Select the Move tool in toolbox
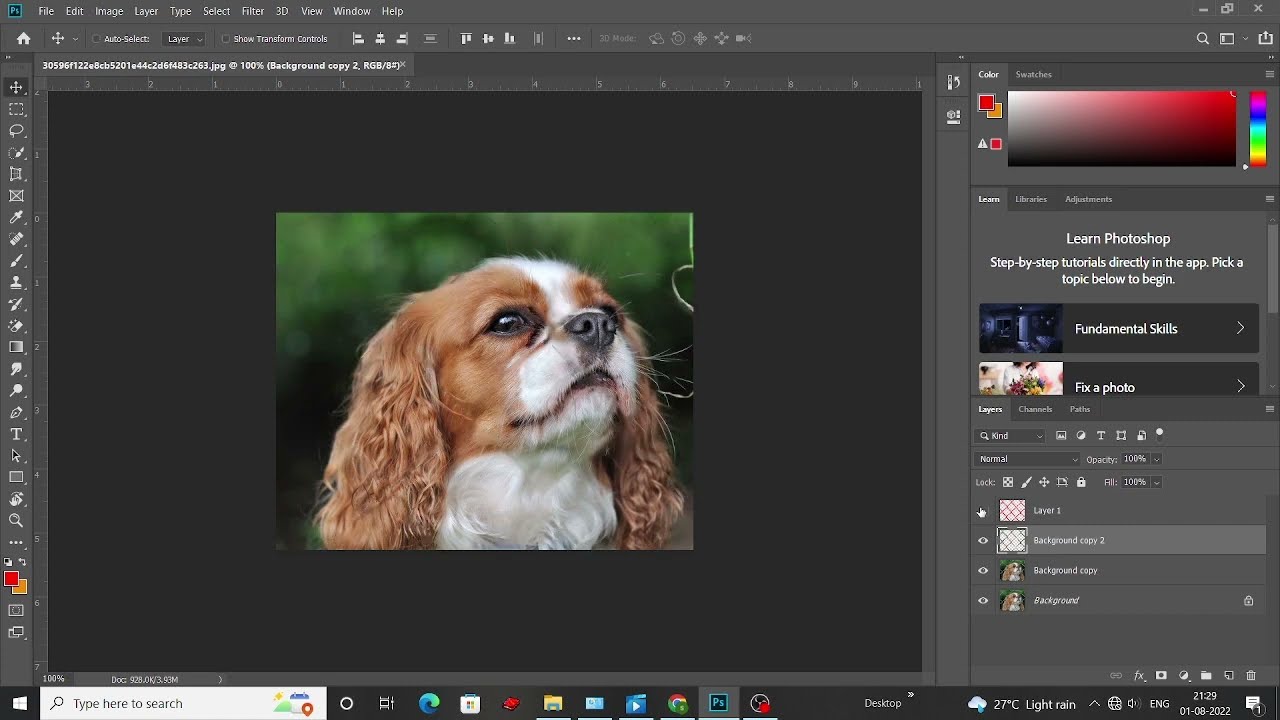The height and width of the screenshot is (720, 1280). coord(16,87)
